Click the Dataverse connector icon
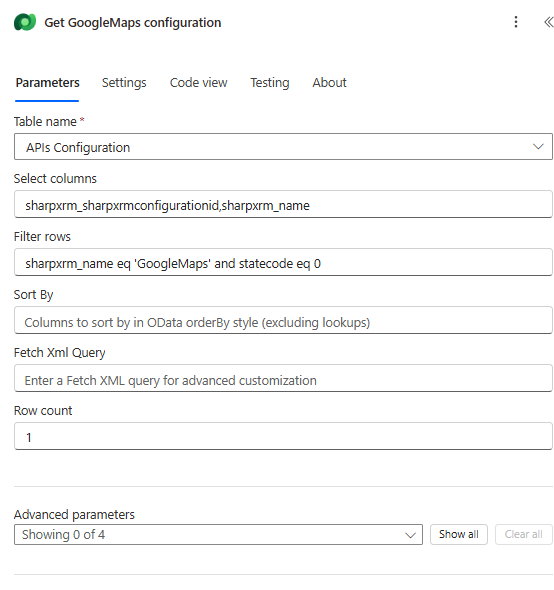The height and width of the screenshot is (590, 554). (25, 22)
